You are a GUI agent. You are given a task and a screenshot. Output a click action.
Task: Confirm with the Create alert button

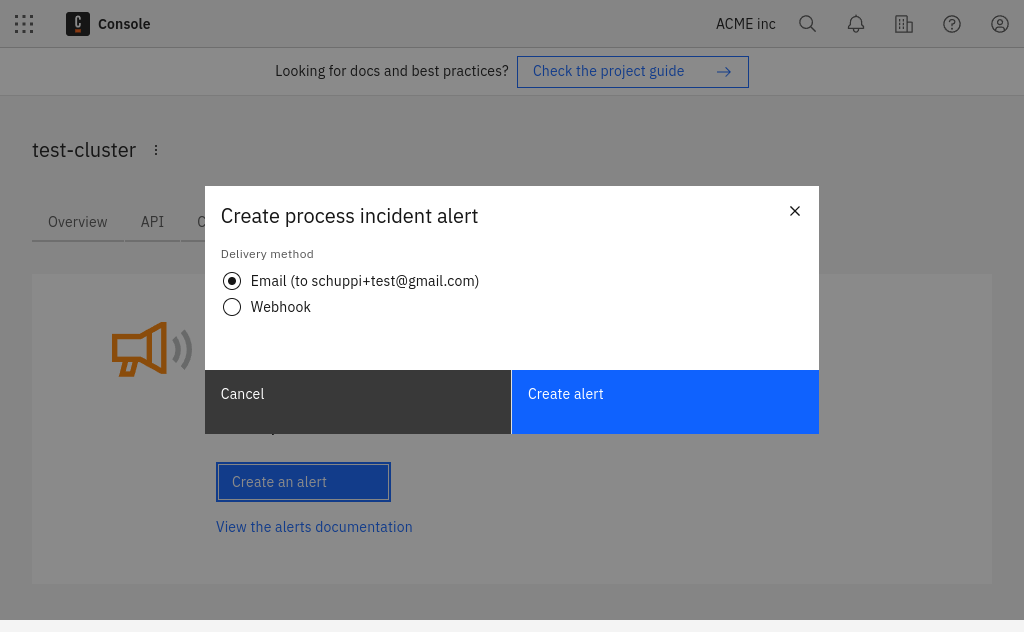[665, 402]
